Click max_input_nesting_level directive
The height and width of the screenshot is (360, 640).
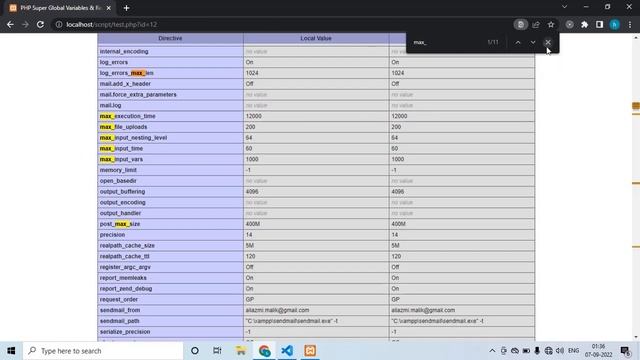pos(133,138)
